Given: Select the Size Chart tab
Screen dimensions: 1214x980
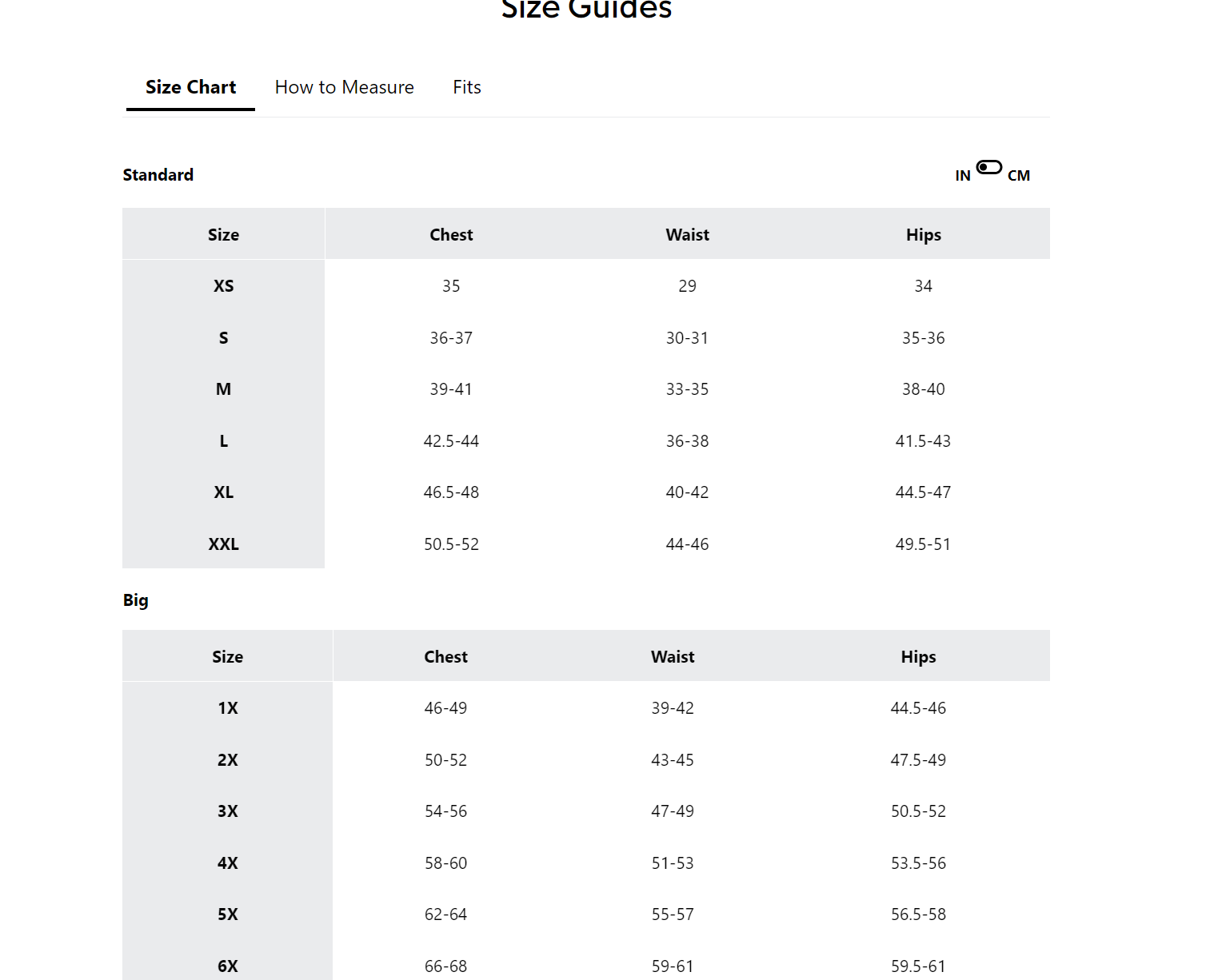Looking at the screenshot, I should [x=190, y=87].
